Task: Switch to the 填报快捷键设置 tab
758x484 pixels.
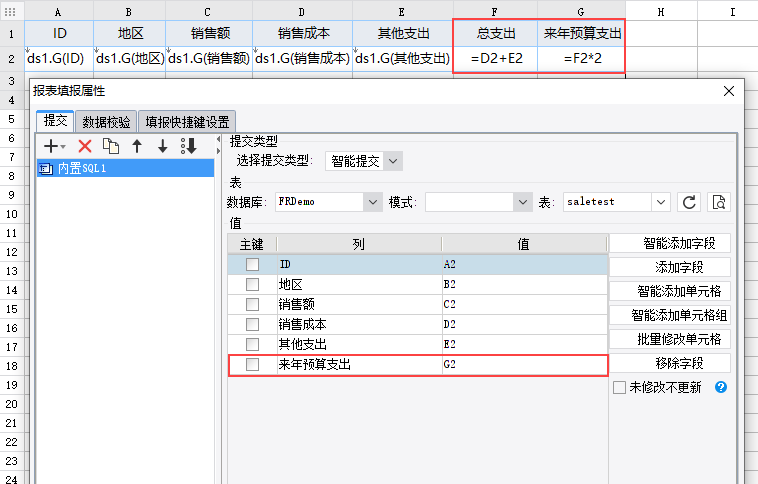Action: point(187,122)
